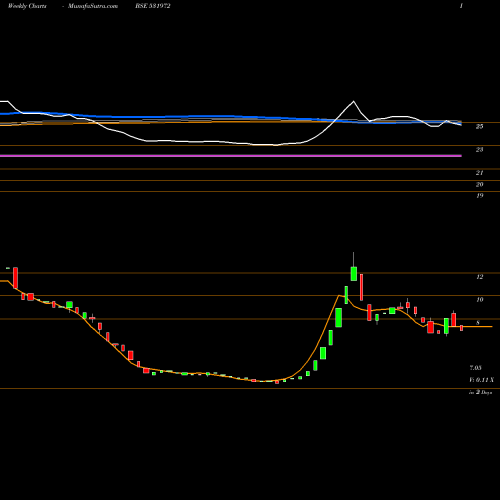Click the magenta horizontal indicator line
500x500 pixels.
pos(231,156)
